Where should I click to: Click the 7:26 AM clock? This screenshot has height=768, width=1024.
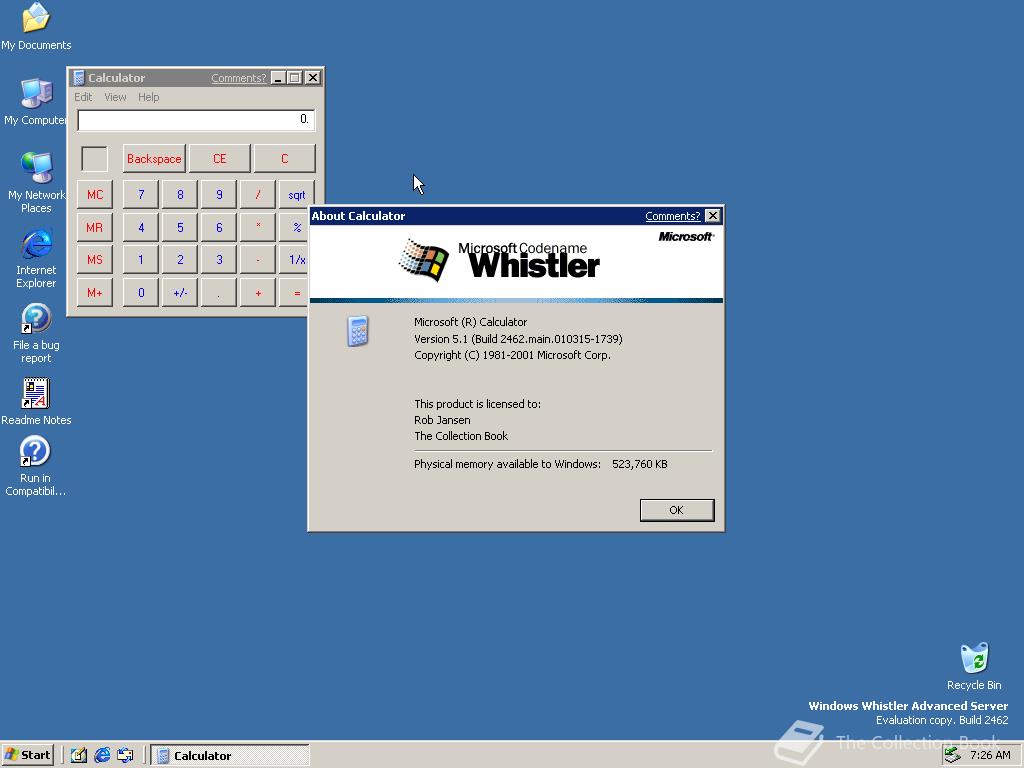pyautogui.click(x=990, y=755)
